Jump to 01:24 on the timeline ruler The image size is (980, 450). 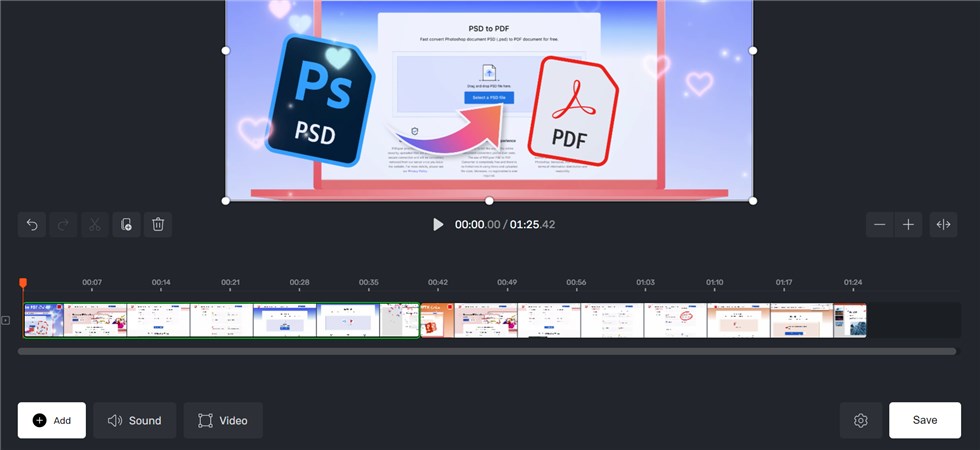point(853,282)
